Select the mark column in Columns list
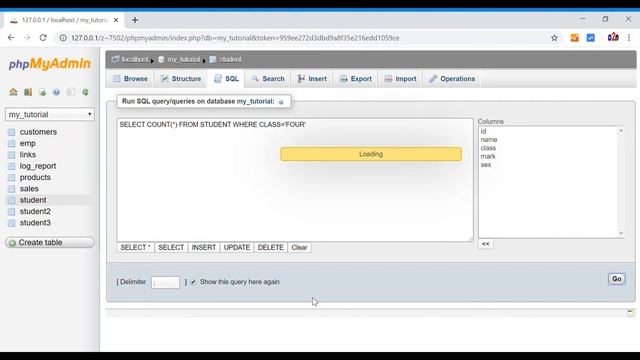 [488, 156]
